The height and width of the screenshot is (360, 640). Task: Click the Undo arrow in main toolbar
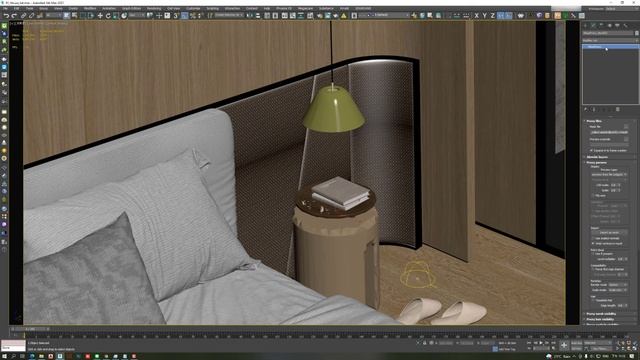(7, 16)
